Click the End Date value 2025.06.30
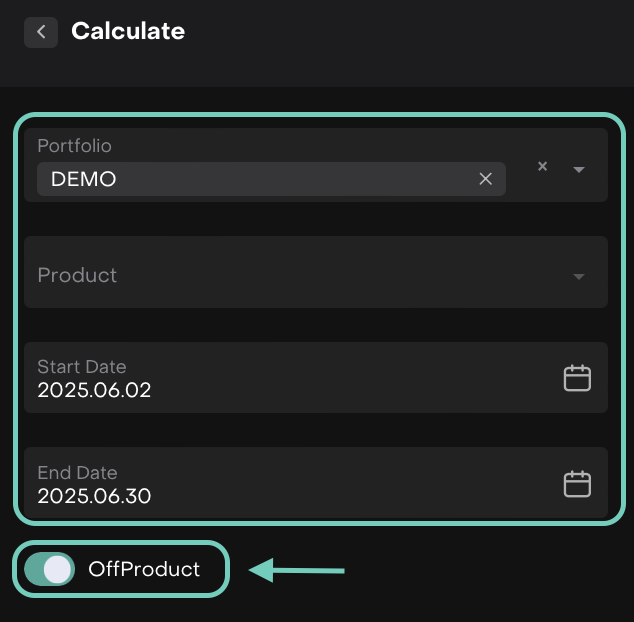The image size is (634, 622). (94, 496)
